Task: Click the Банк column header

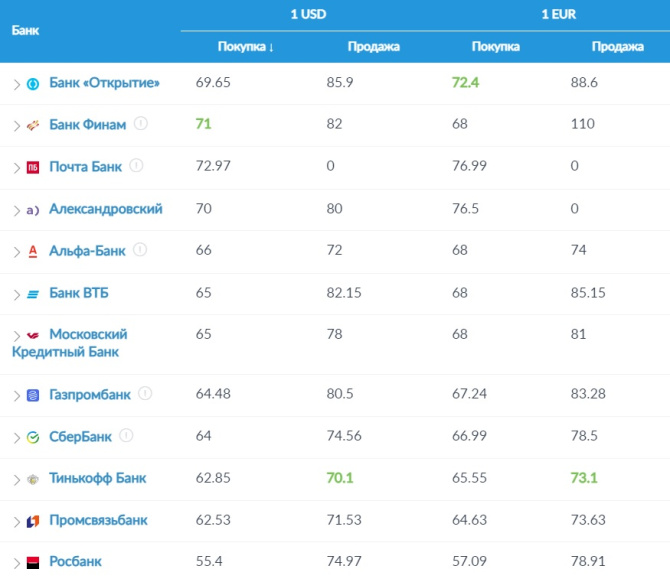Action: [26, 30]
